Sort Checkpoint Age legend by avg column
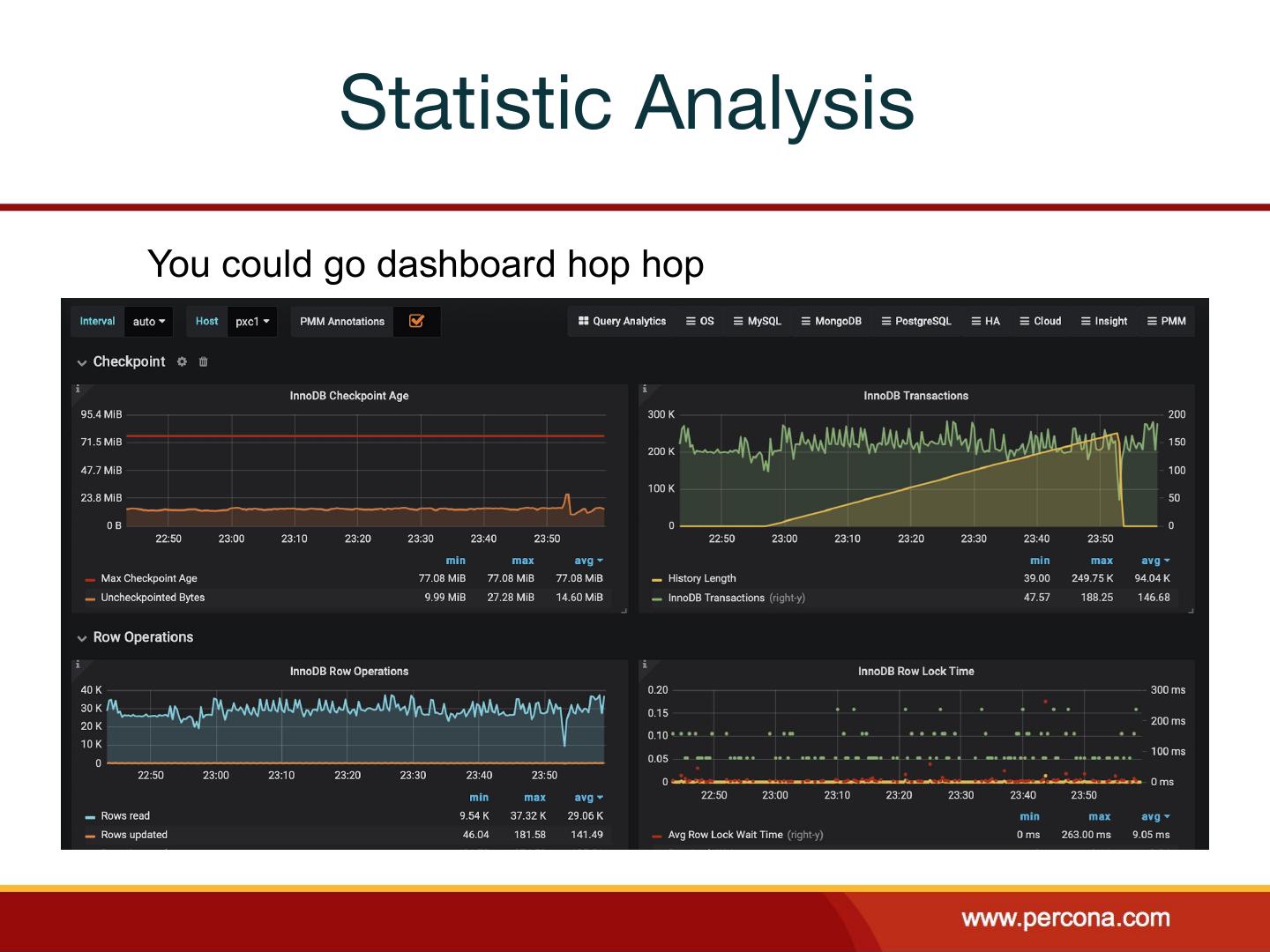Image resolution: width=1270 pixels, height=952 pixels. click(x=587, y=561)
